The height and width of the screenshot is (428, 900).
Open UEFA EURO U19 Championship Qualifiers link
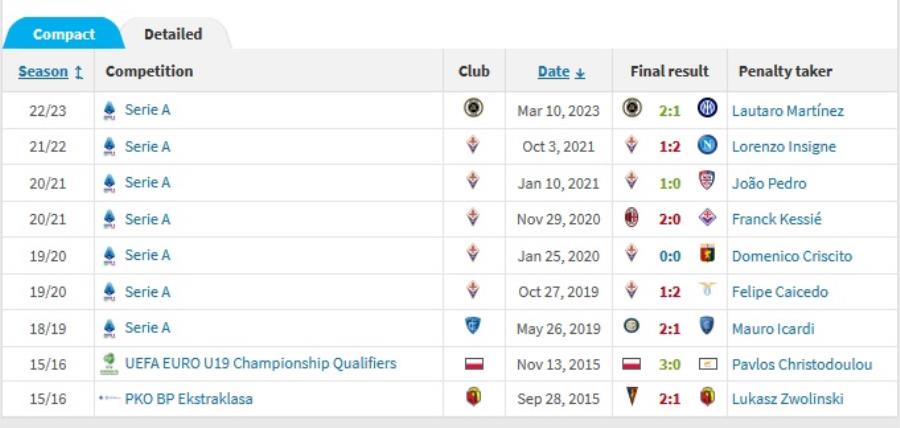click(x=260, y=363)
